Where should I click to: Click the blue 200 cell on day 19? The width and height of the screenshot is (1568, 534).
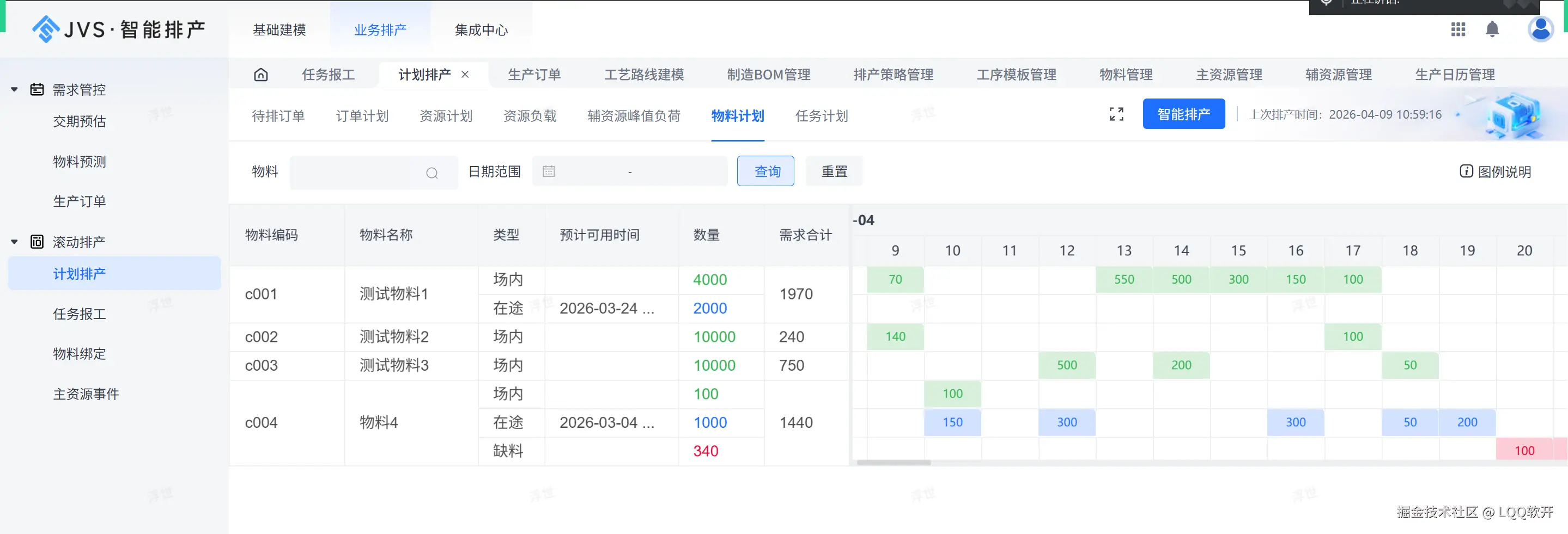pos(1467,423)
